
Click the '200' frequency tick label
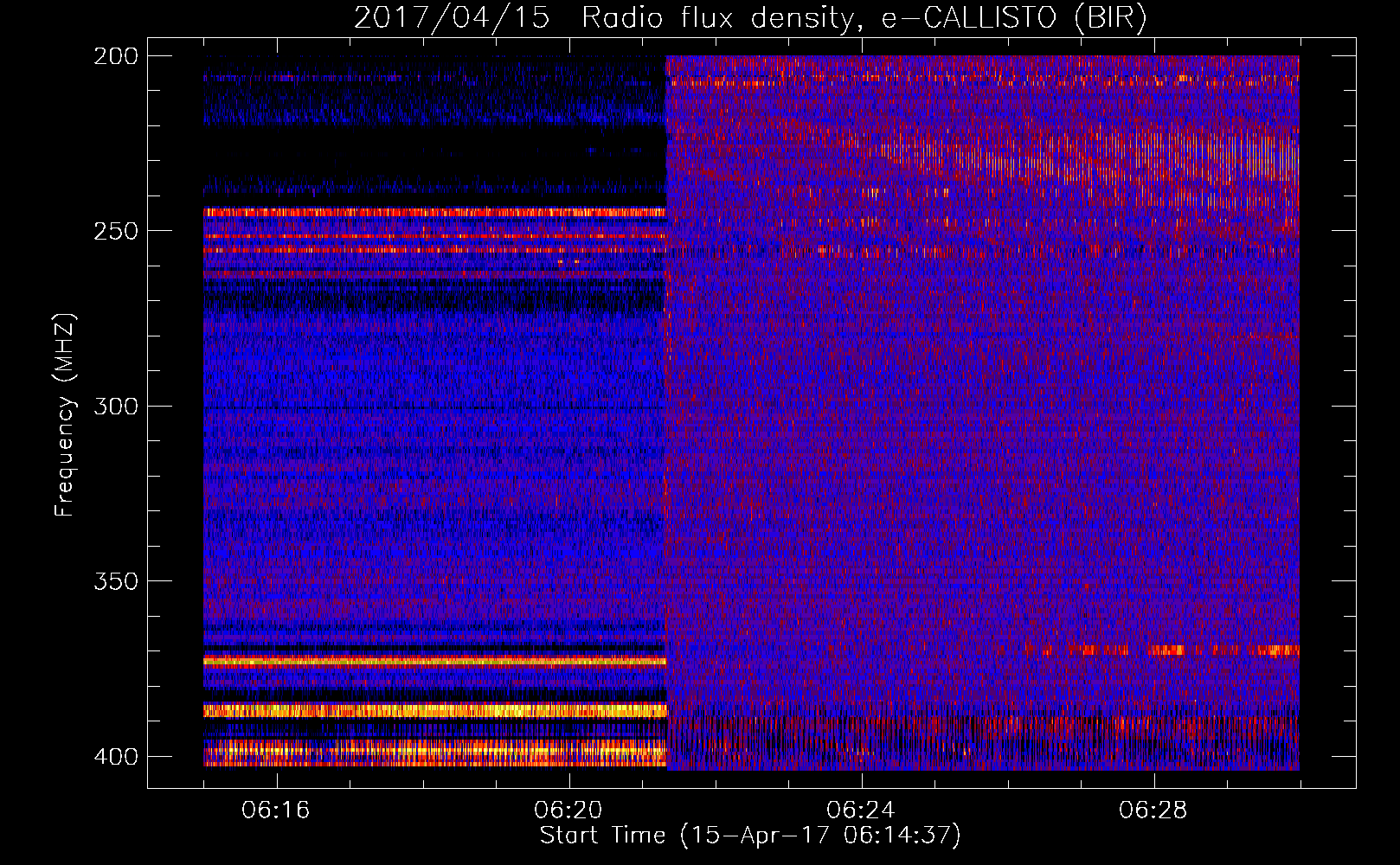pyautogui.click(x=116, y=56)
